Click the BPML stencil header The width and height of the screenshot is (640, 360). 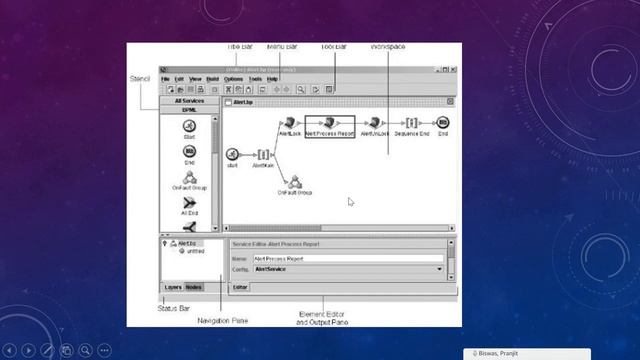[189, 110]
